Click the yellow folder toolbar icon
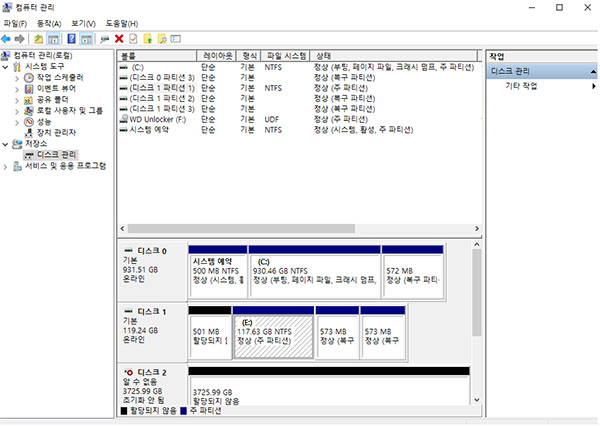 [x=148, y=39]
